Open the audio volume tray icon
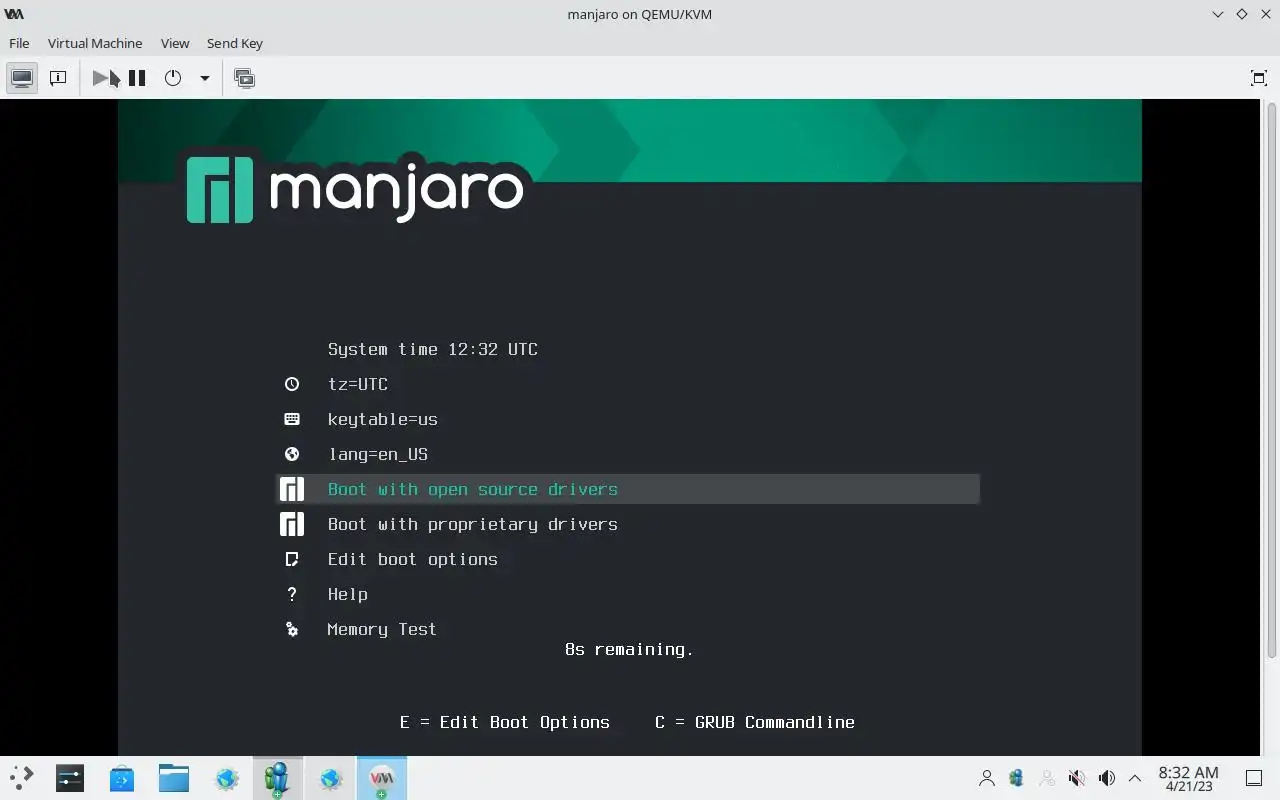The width and height of the screenshot is (1280, 800). [1107, 778]
